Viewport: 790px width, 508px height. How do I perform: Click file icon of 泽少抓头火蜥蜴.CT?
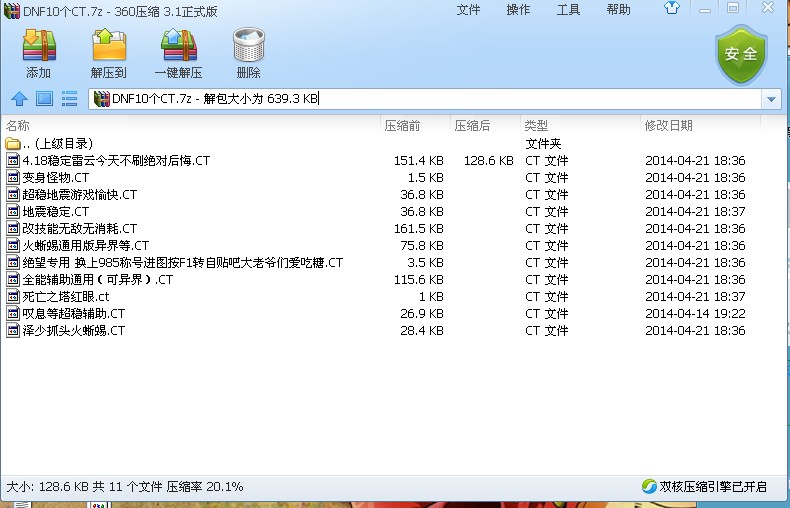[x=13, y=331]
